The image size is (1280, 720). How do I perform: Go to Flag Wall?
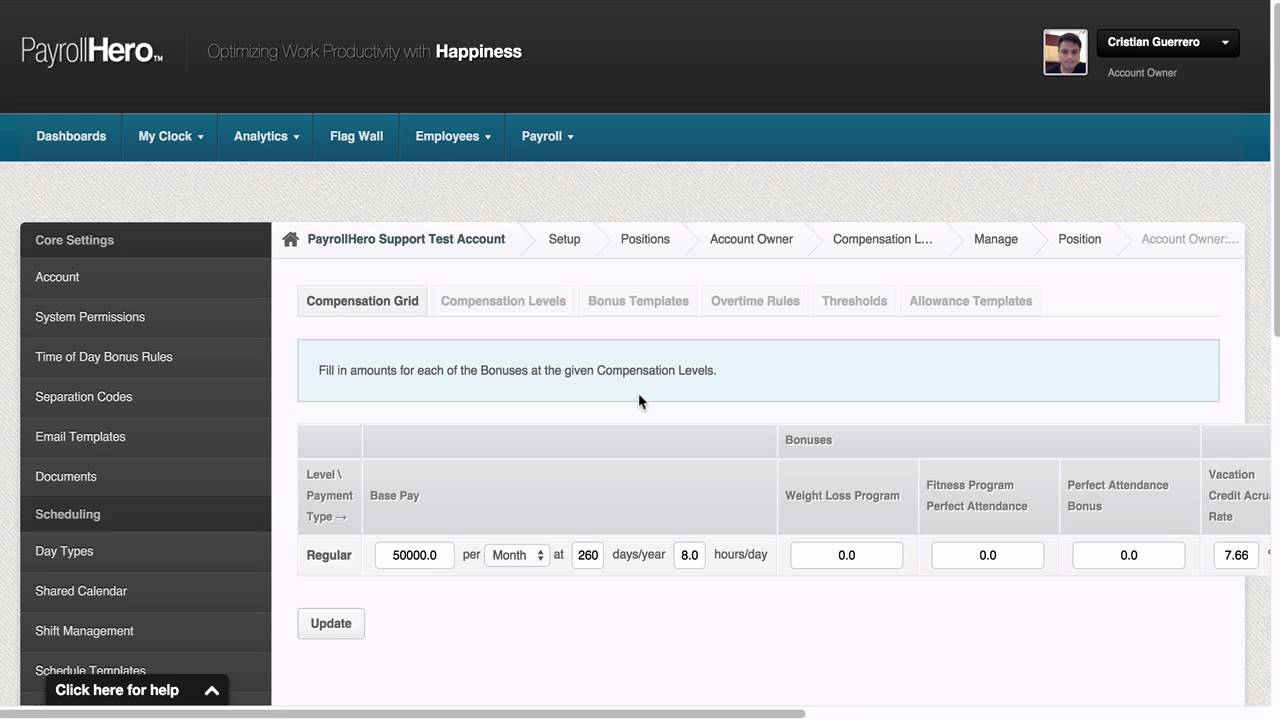pos(356,137)
